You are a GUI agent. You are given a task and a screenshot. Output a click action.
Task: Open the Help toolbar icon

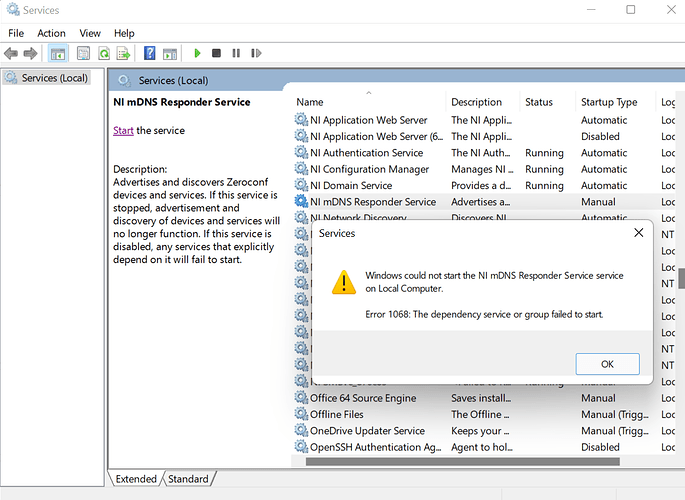click(149, 53)
